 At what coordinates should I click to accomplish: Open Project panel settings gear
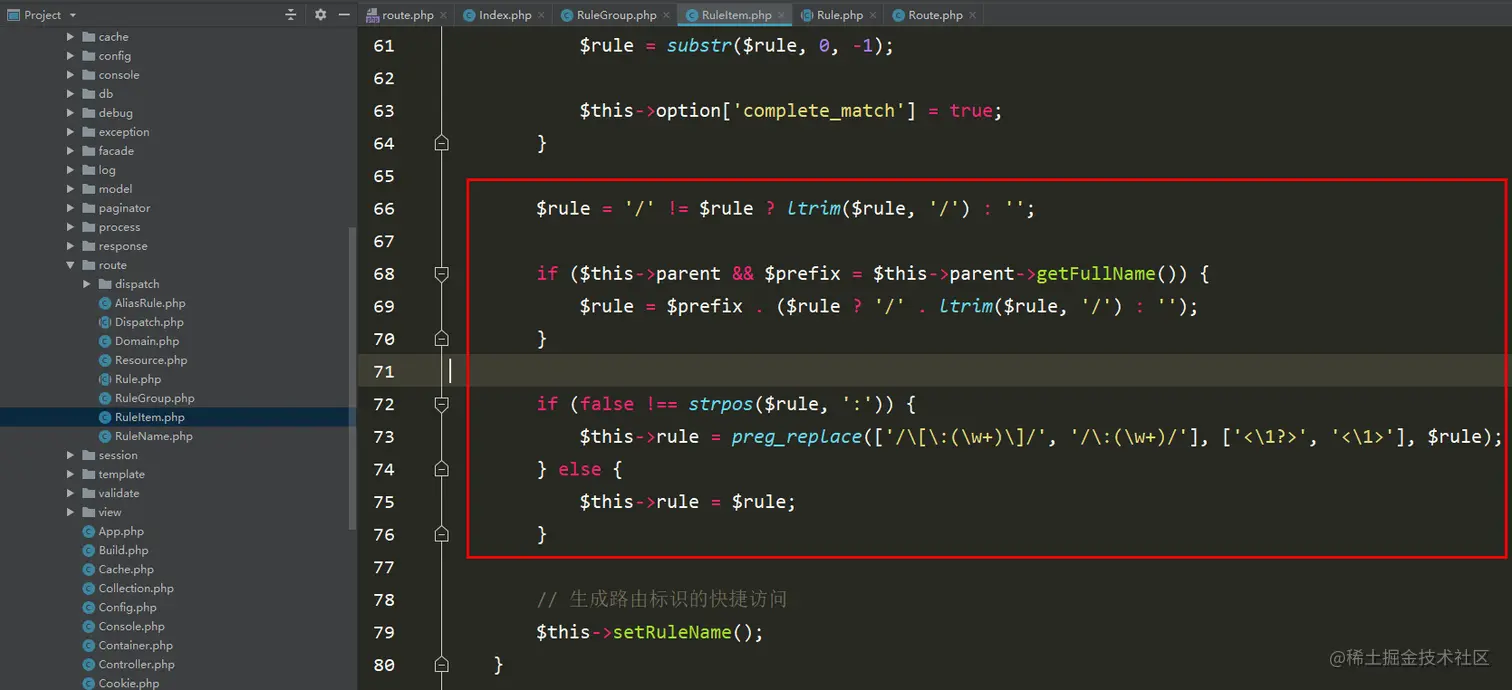[x=320, y=15]
